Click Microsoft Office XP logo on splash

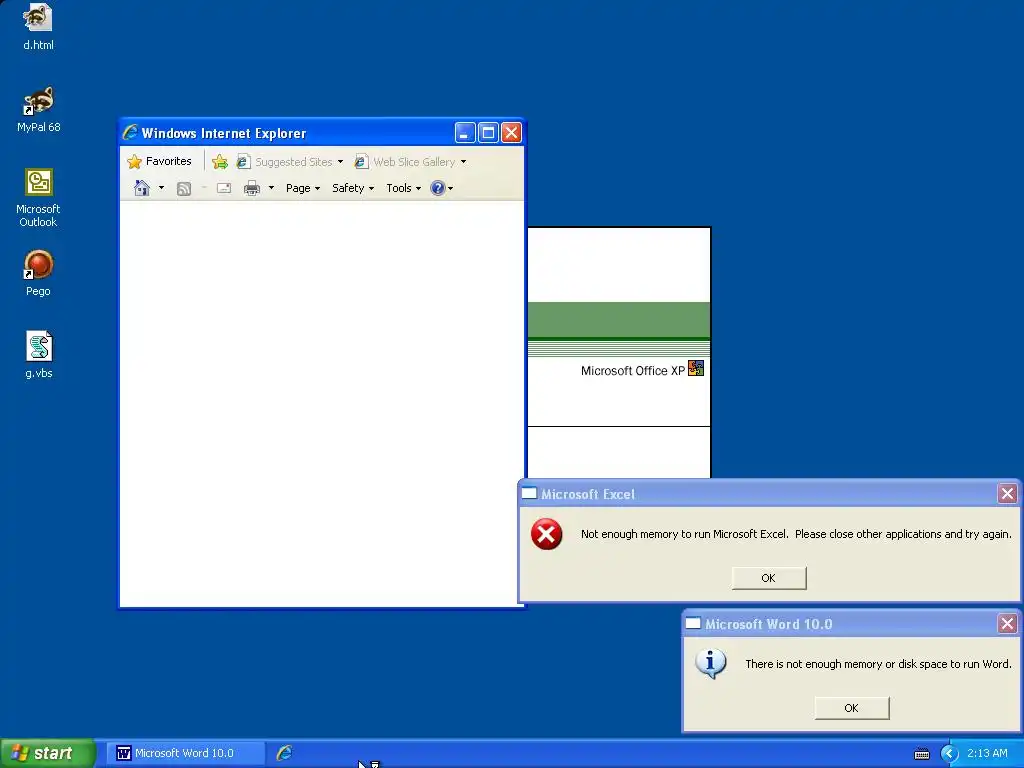pyautogui.click(x=696, y=369)
